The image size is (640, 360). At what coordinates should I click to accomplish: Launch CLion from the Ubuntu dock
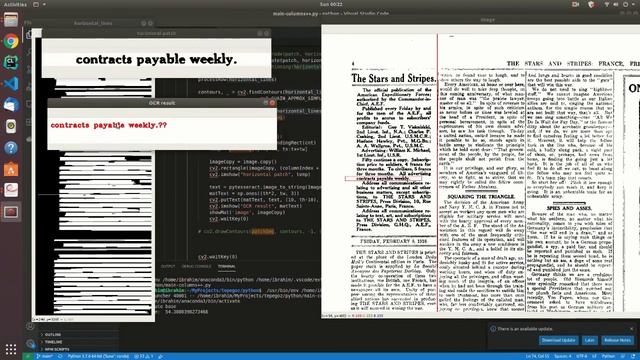(11, 62)
